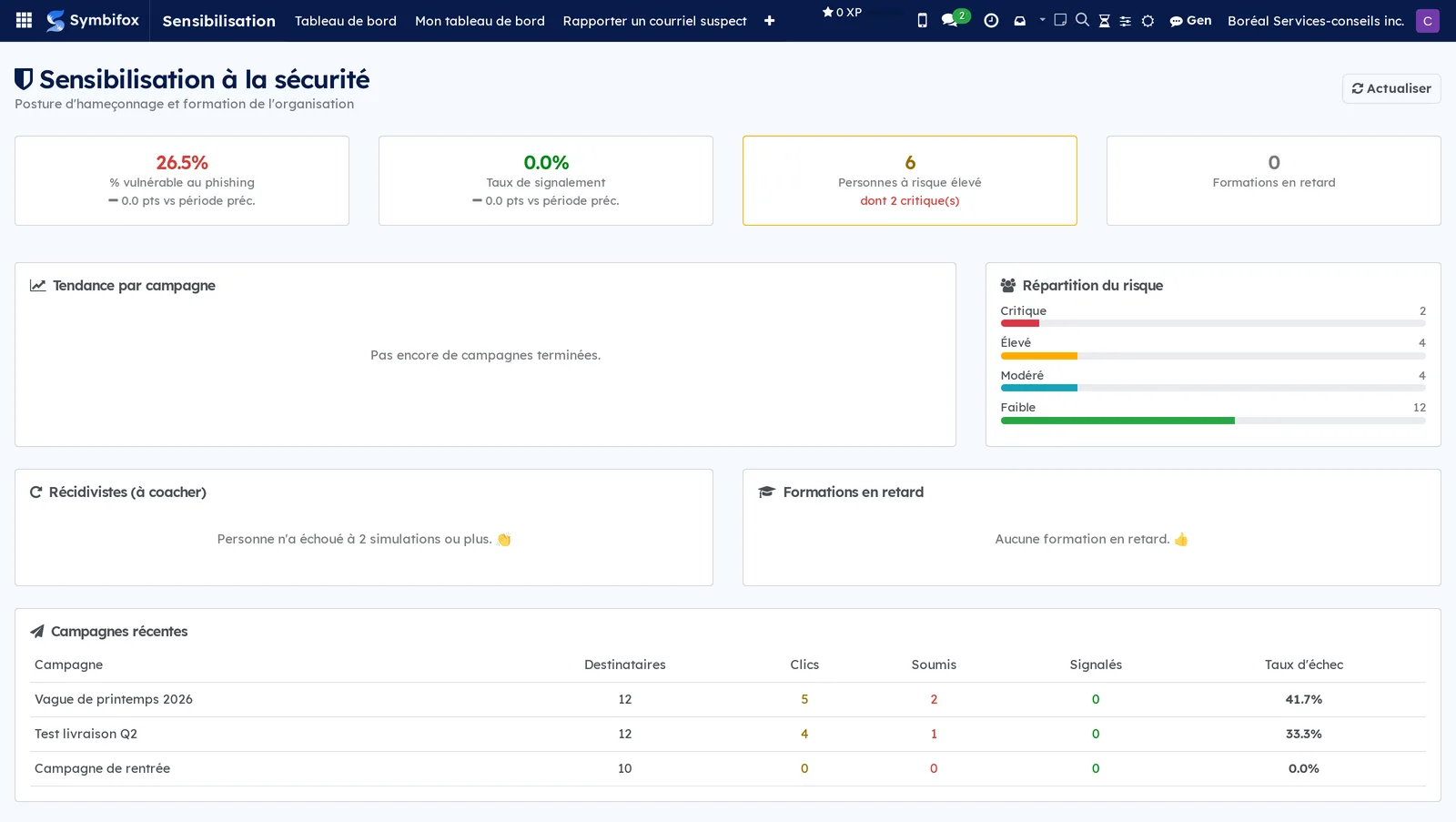Click the teal Modéré risk bar
This screenshot has height=822, width=1456.
coord(1038,388)
